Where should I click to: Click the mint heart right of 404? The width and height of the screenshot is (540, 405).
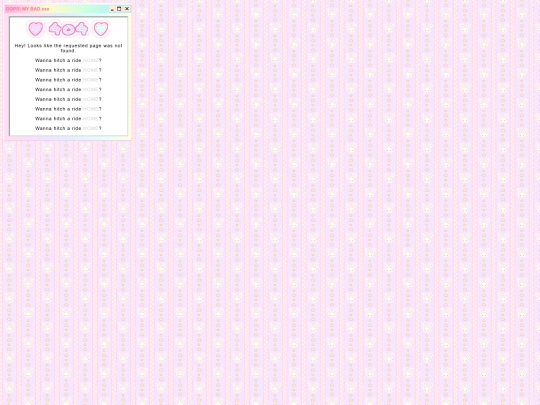coord(101,29)
